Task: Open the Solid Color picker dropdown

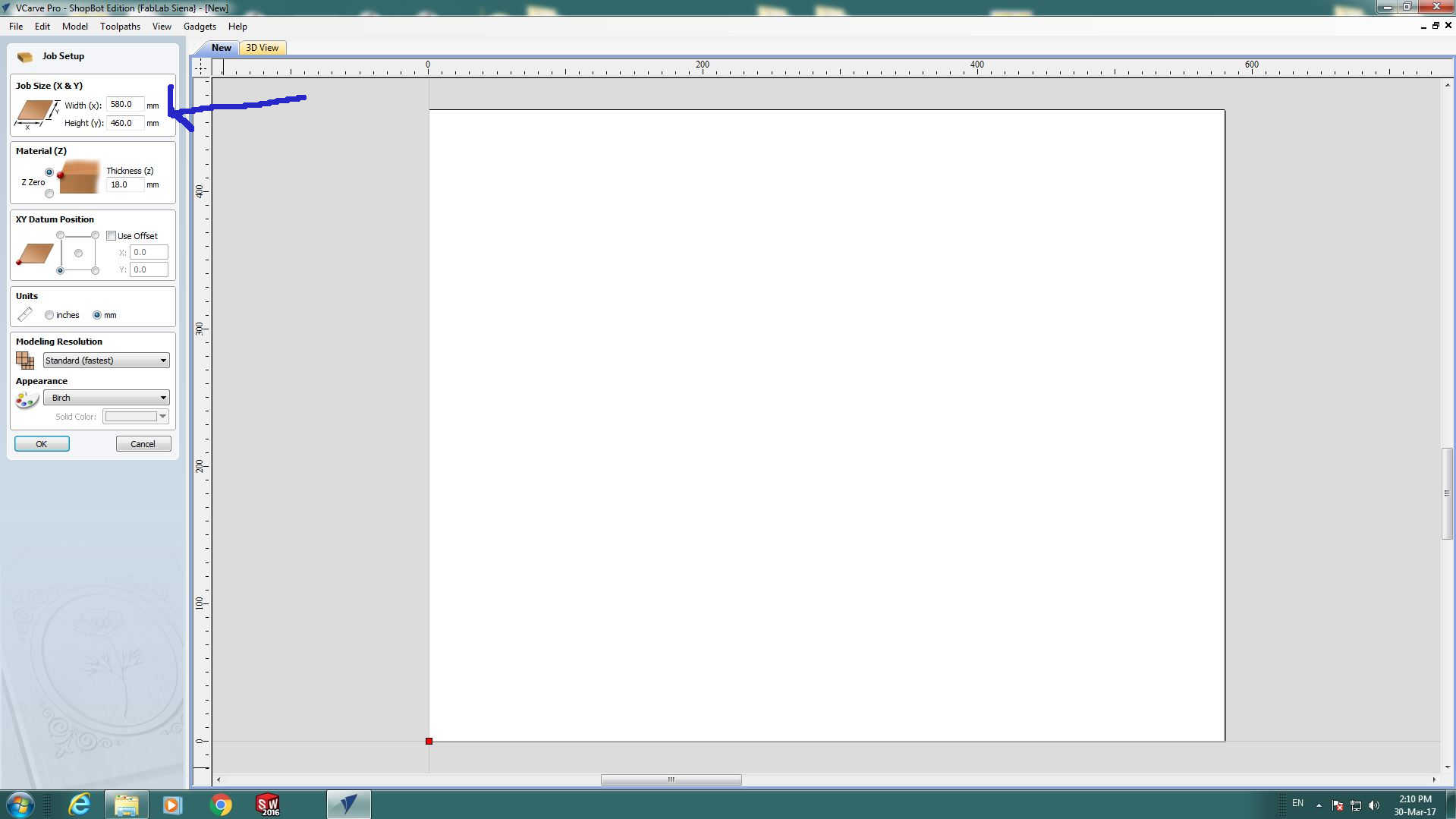Action: tap(136, 417)
